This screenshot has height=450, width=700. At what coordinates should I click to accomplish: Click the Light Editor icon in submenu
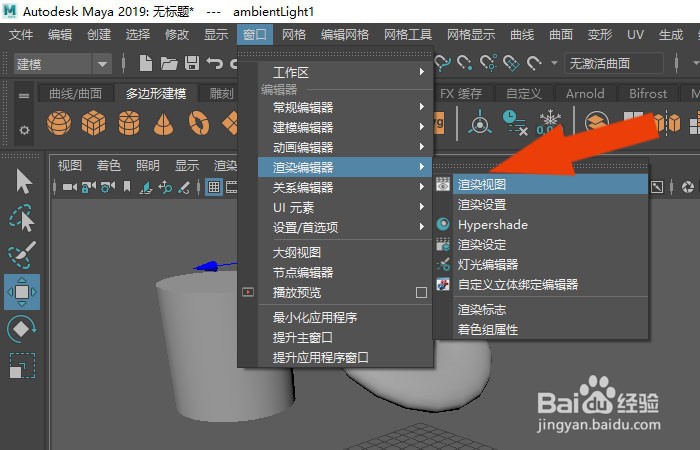(443, 264)
